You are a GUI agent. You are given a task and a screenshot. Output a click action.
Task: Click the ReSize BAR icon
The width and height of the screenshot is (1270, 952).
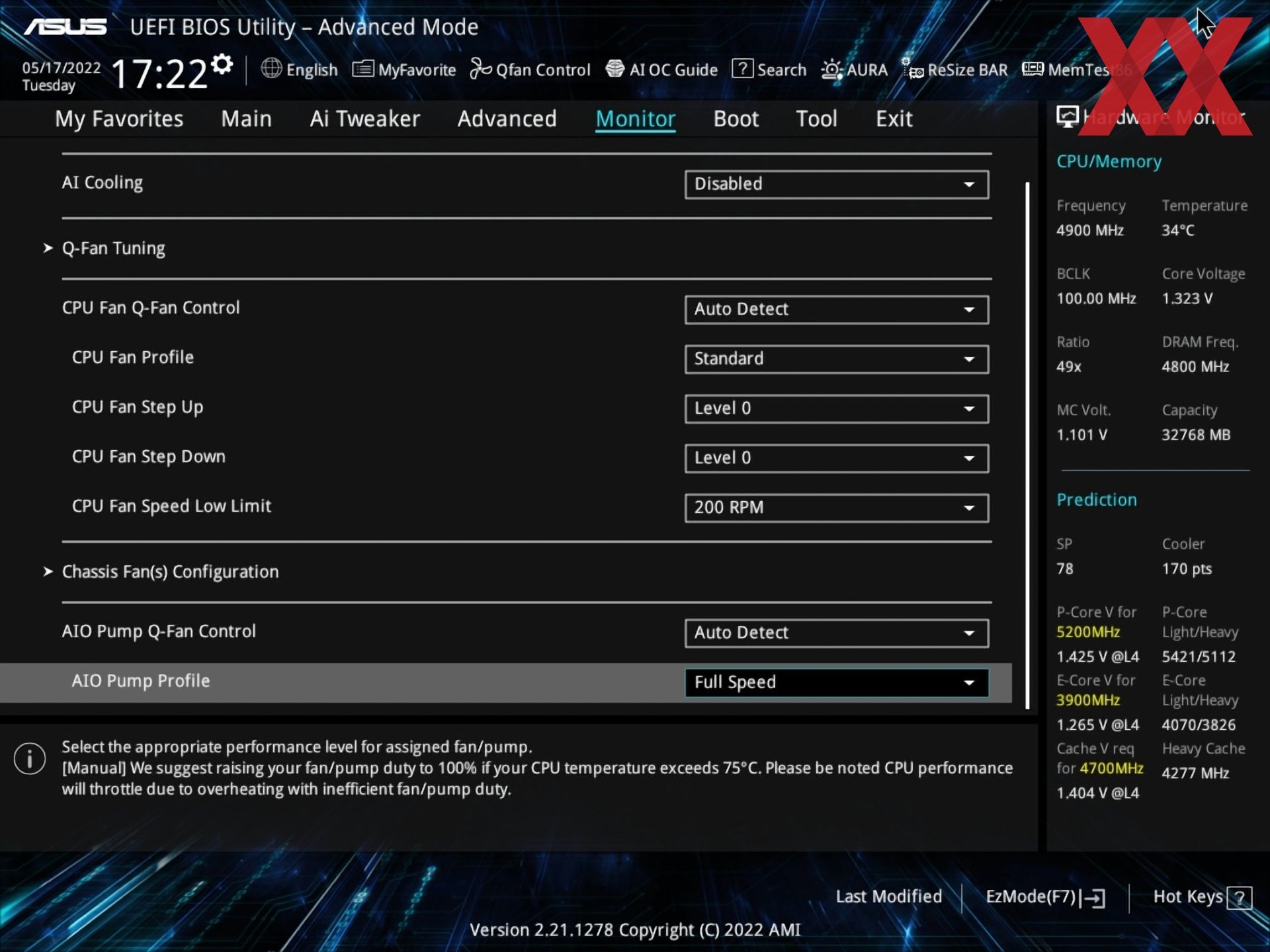(913, 69)
